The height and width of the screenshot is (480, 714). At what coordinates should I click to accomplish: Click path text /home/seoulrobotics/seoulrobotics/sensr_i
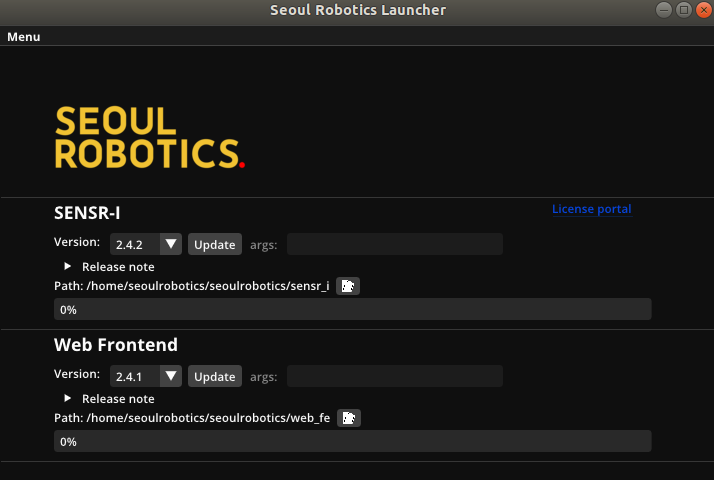208,286
